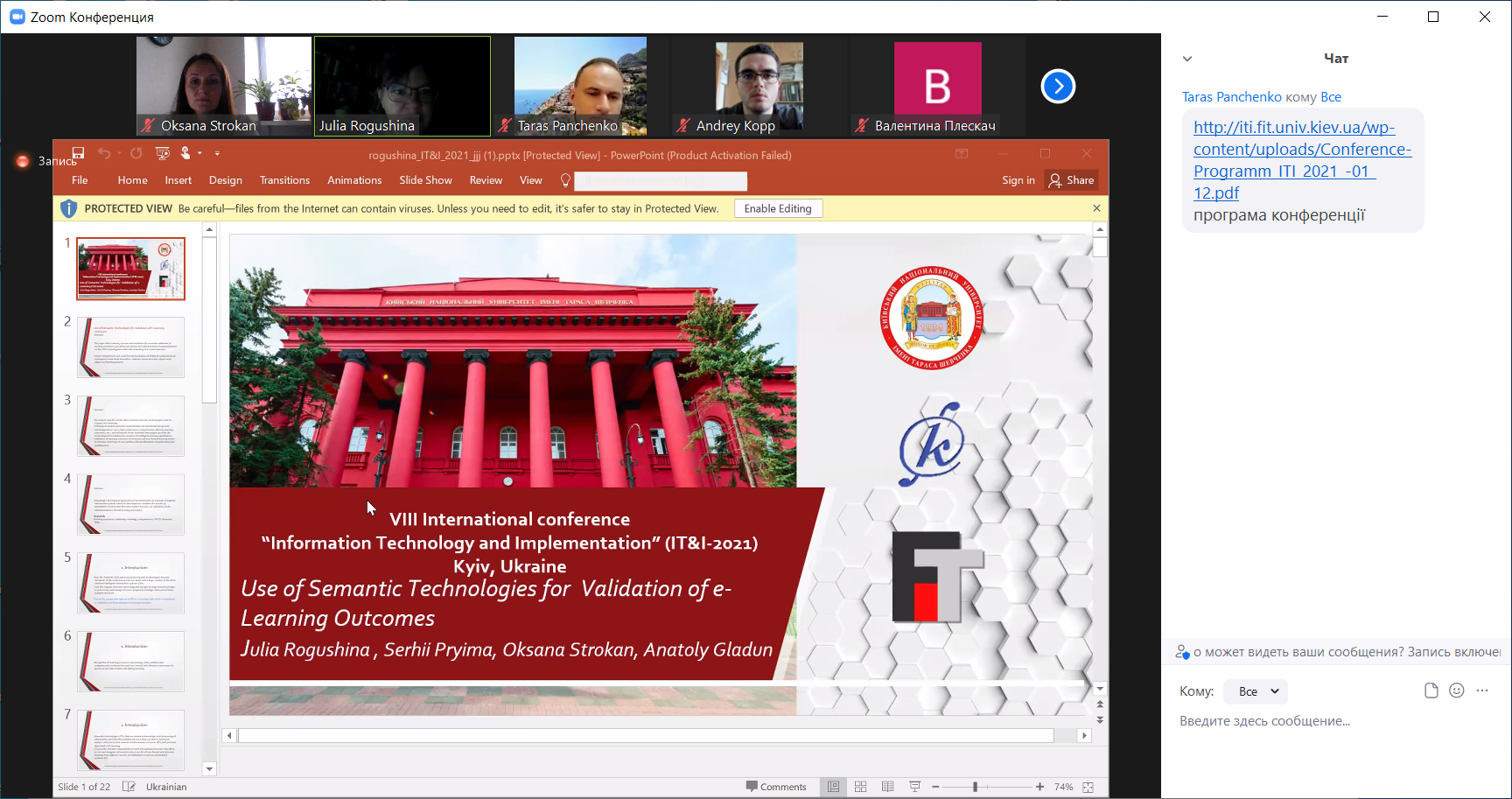Viewport: 1512px width, 799px height.
Task: Switch to Reading View
Action: click(887, 787)
